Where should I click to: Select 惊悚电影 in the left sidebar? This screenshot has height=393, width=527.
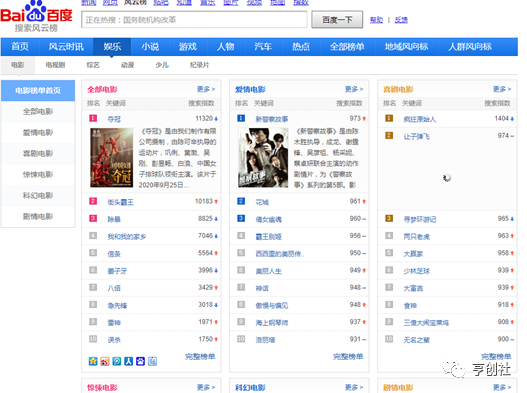(x=38, y=175)
